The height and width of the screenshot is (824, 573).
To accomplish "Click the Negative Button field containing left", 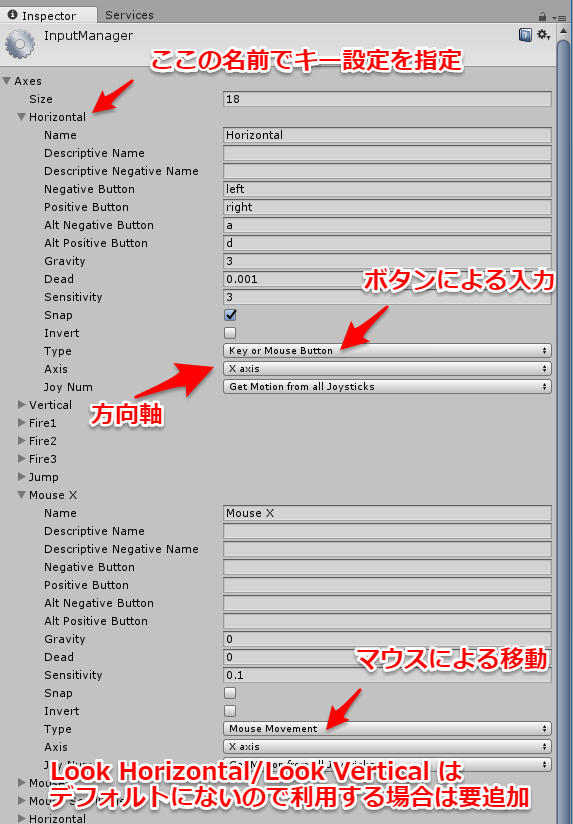I will click(x=387, y=189).
